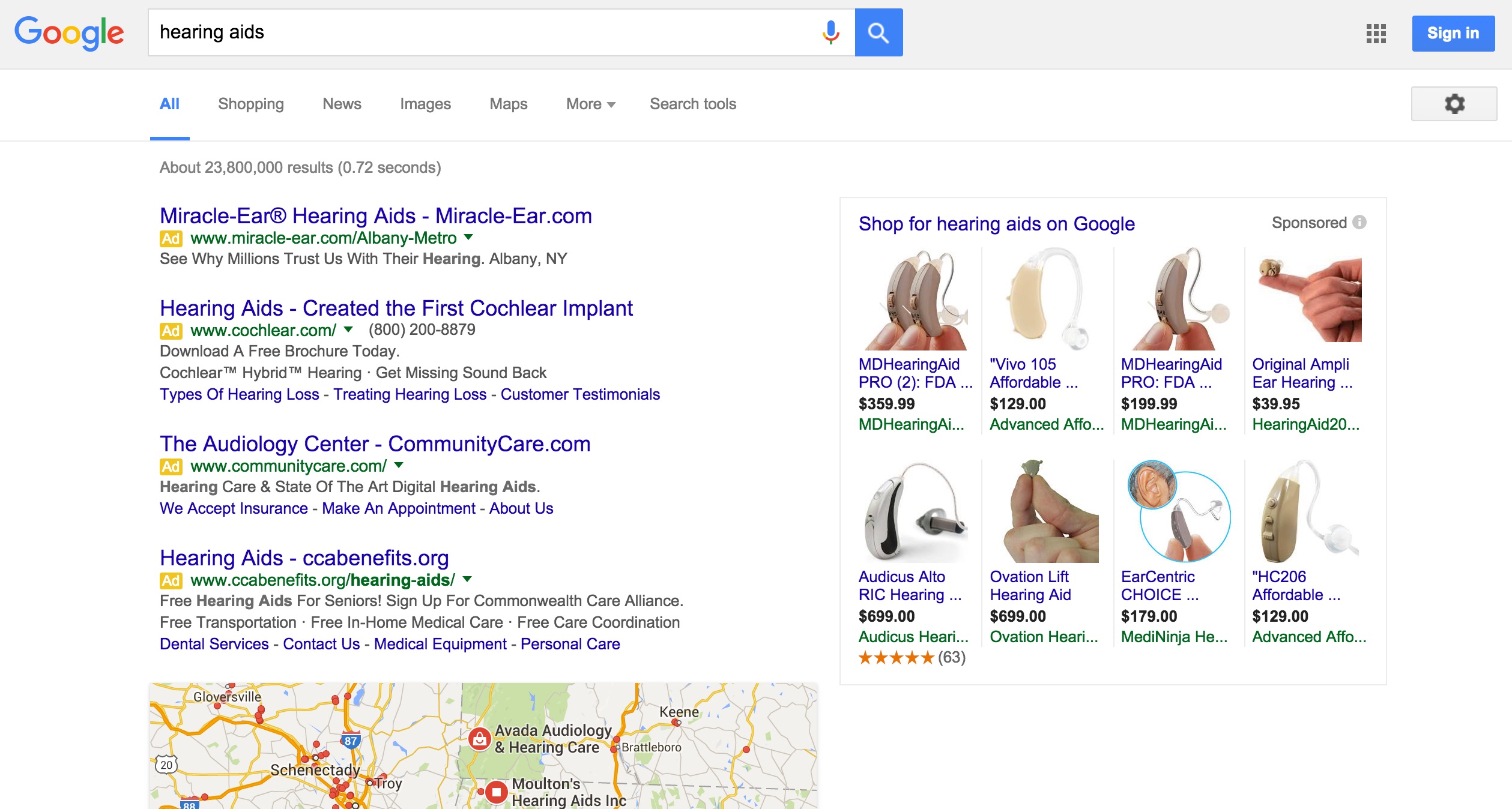
Task: Switch to the Images tab
Action: click(x=425, y=104)
